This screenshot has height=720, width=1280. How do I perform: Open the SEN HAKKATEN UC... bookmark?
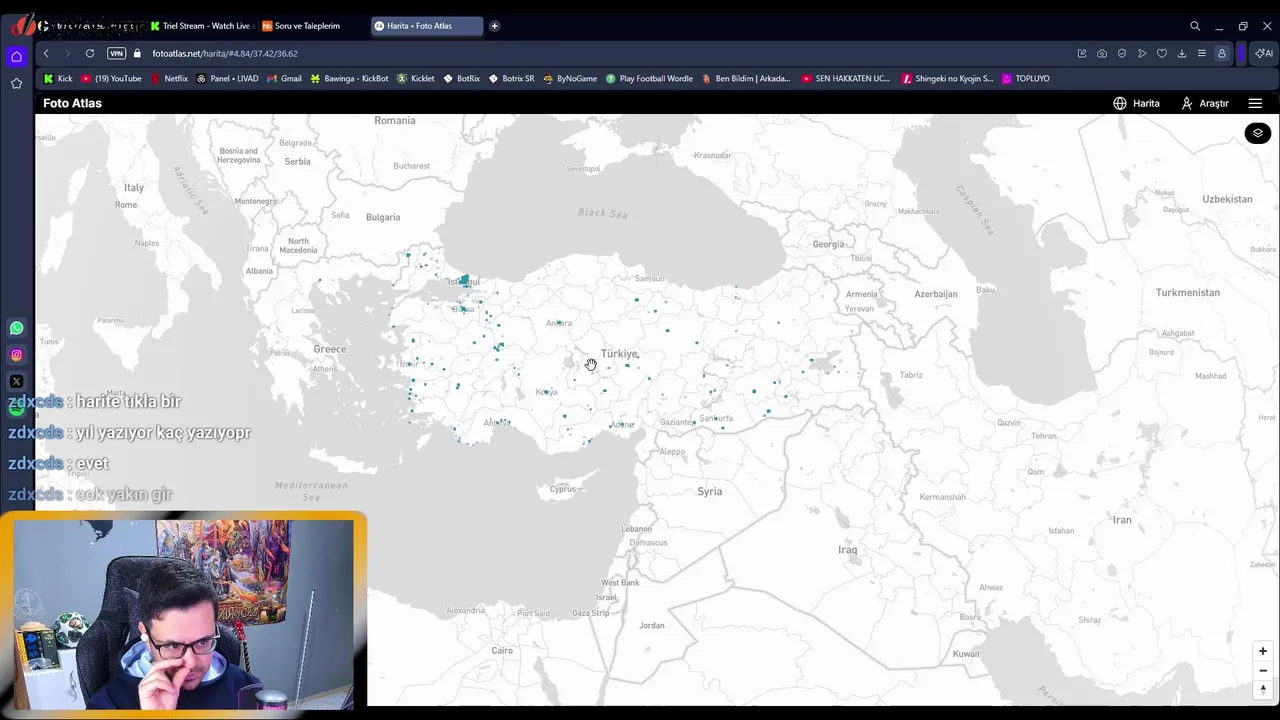(846, 78)
